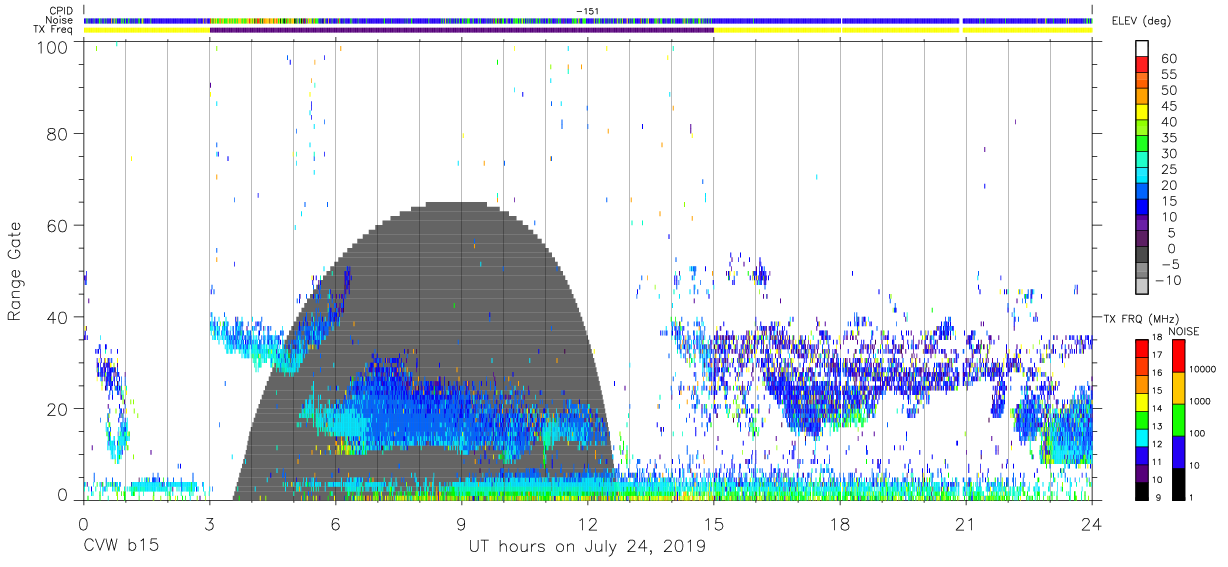Click the CPID label at top left

tap(62, 11)
